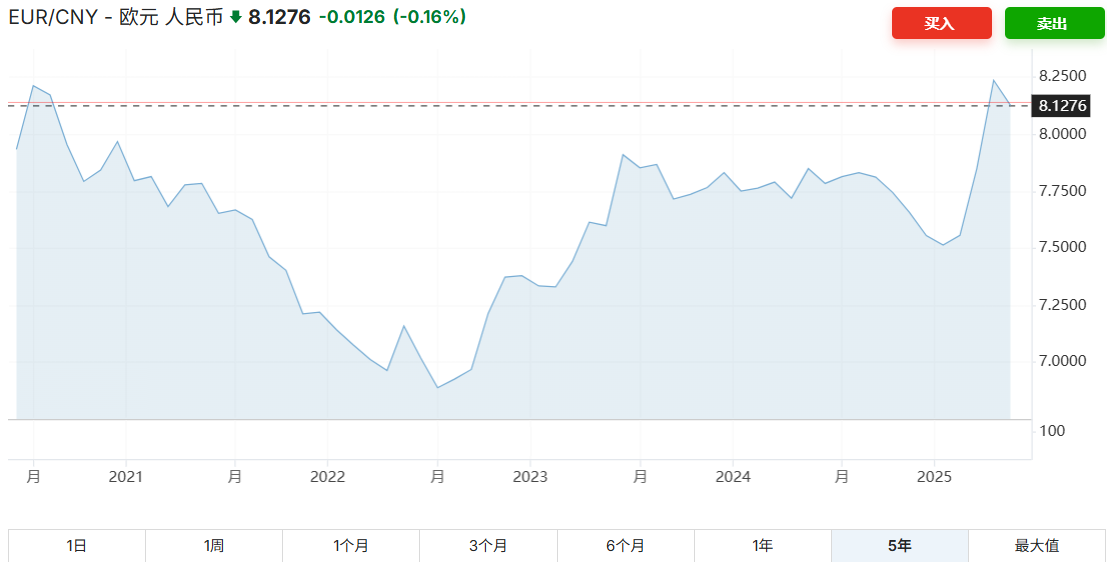This screenshot has height=562, width=1107.
Task: Click the 8.2500 y-axis price label
Action: tap(1062, 76)
